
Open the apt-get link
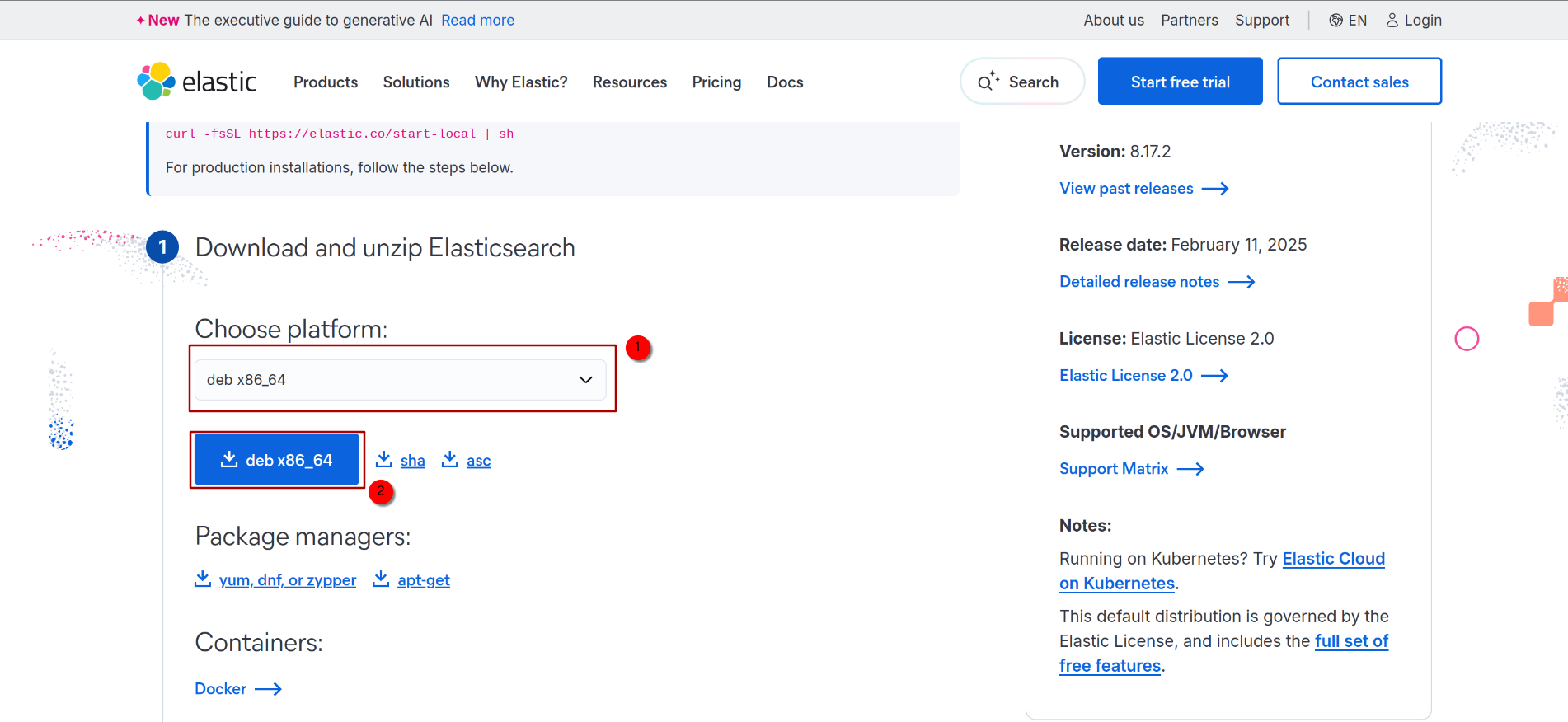424,580
